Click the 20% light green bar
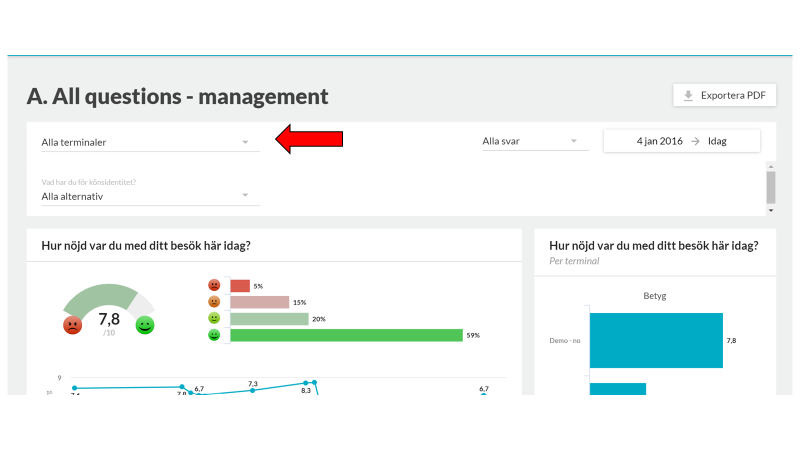The image size is (800, 450). 269,319
